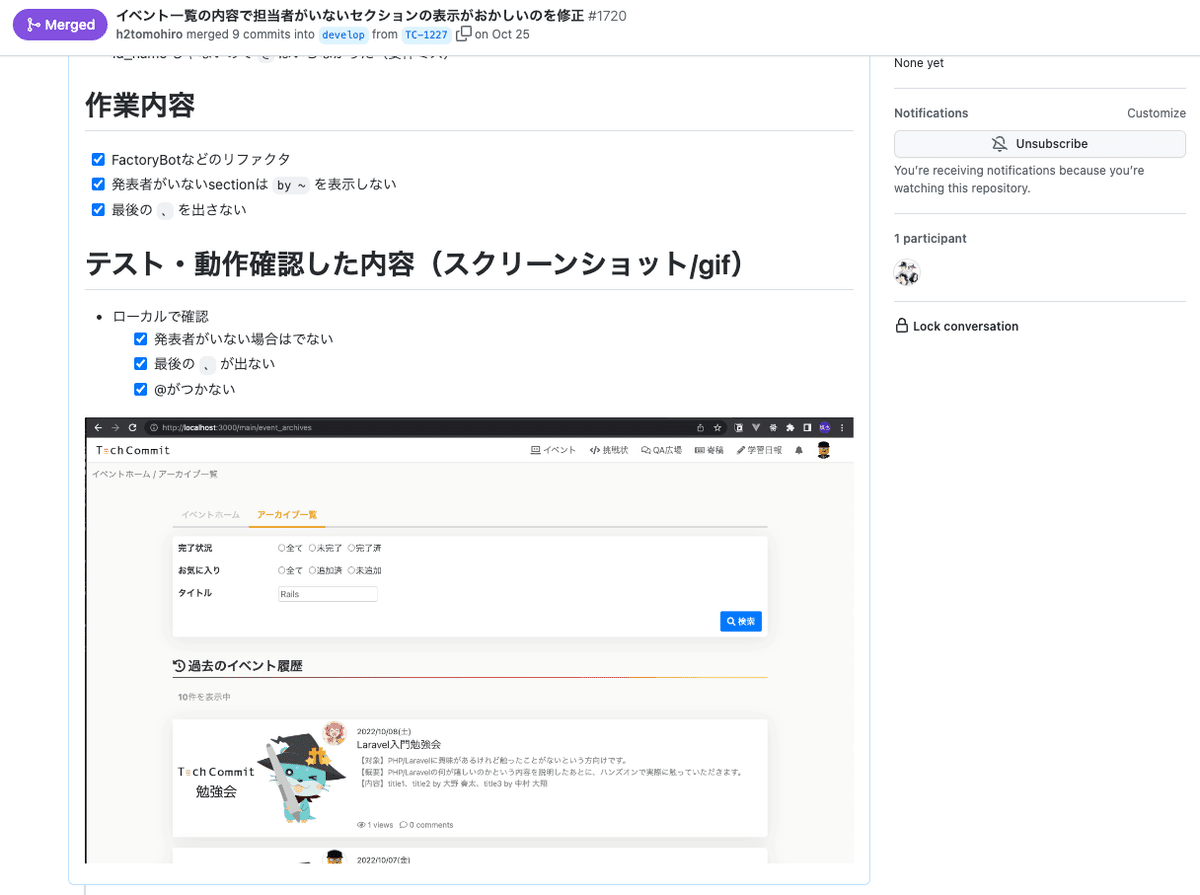Click the テスト・動作確認した内容 heading
This screenshot has height=895, width=1200.
coord(416,264)
